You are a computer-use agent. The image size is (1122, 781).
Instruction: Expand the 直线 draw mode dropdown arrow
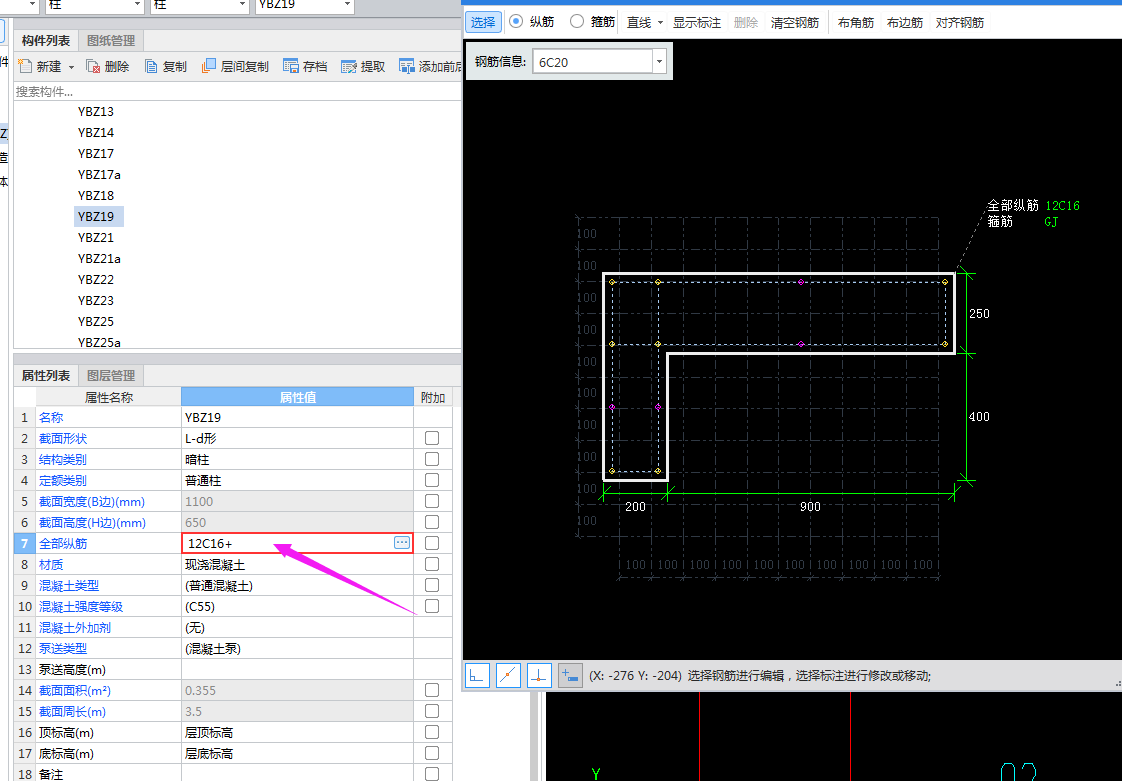(660, 22)
